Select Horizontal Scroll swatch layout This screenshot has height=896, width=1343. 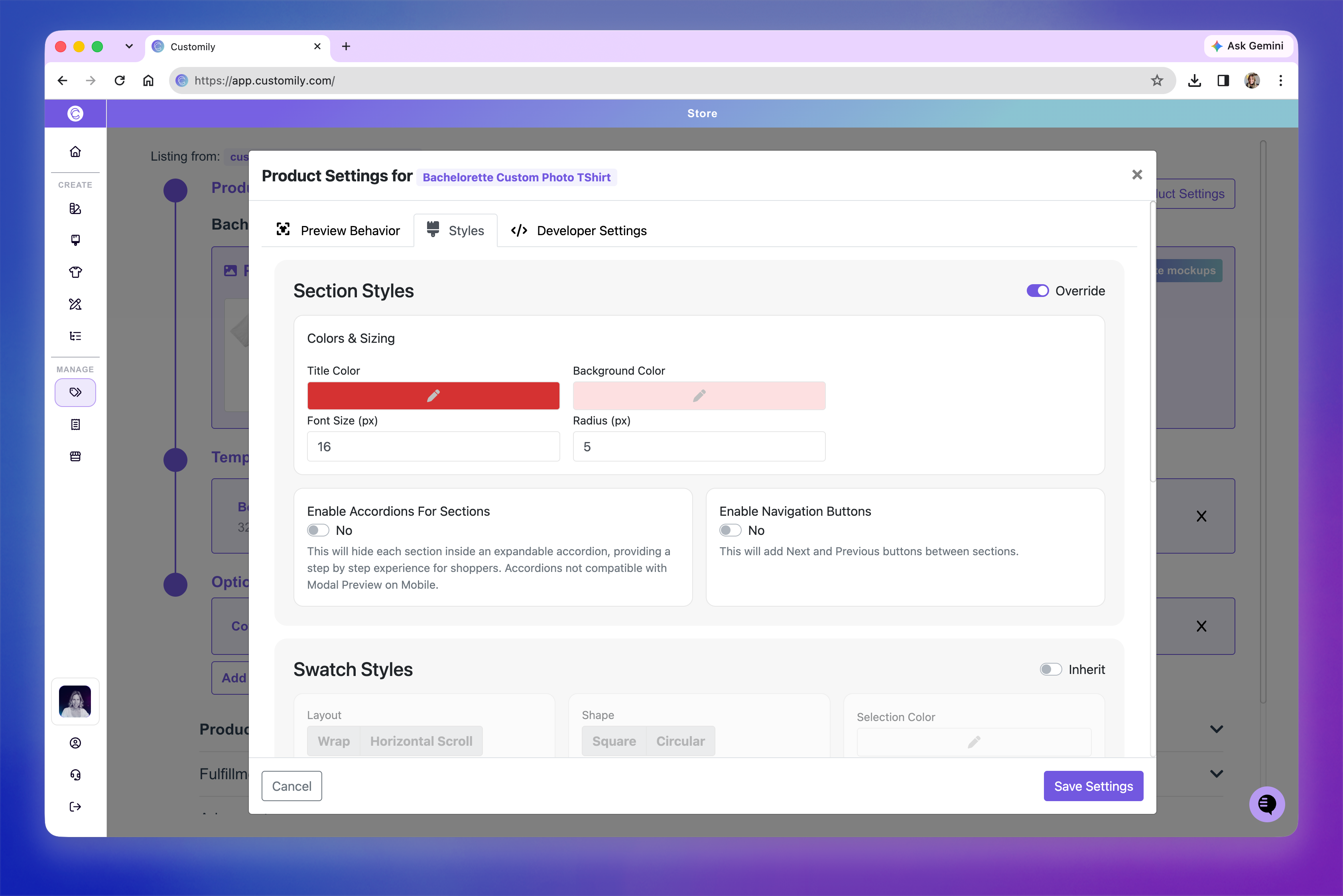421,741
